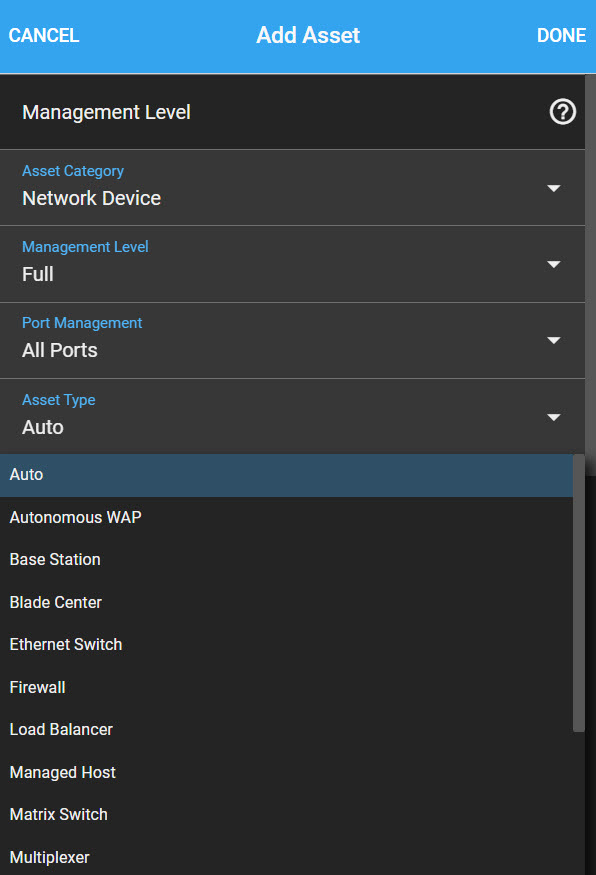The image size is (596, 875).
Task: Click the Port Management dropdown arrow
Action: (x=554, y=340)
